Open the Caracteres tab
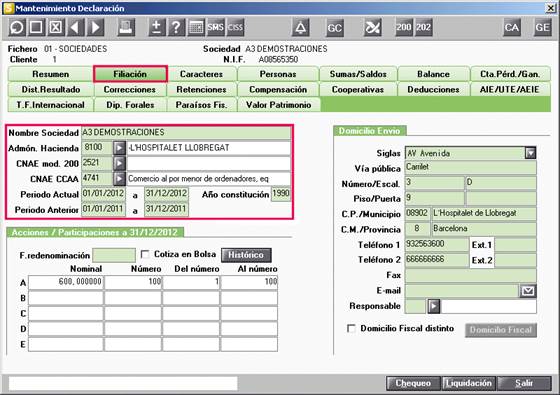Viewport: 560px width, 395px height. 201,74
